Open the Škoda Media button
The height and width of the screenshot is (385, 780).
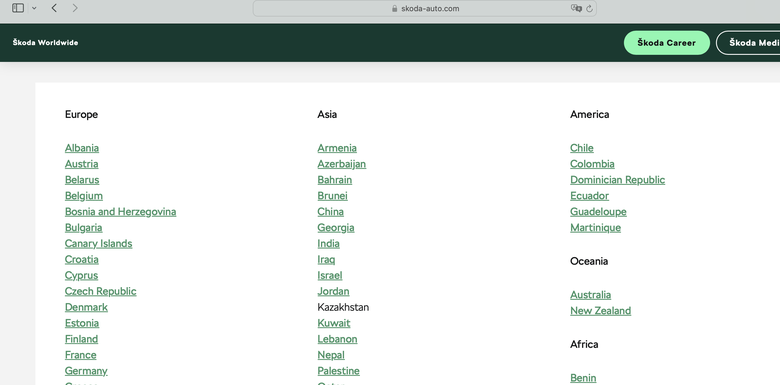pos(748,43)
